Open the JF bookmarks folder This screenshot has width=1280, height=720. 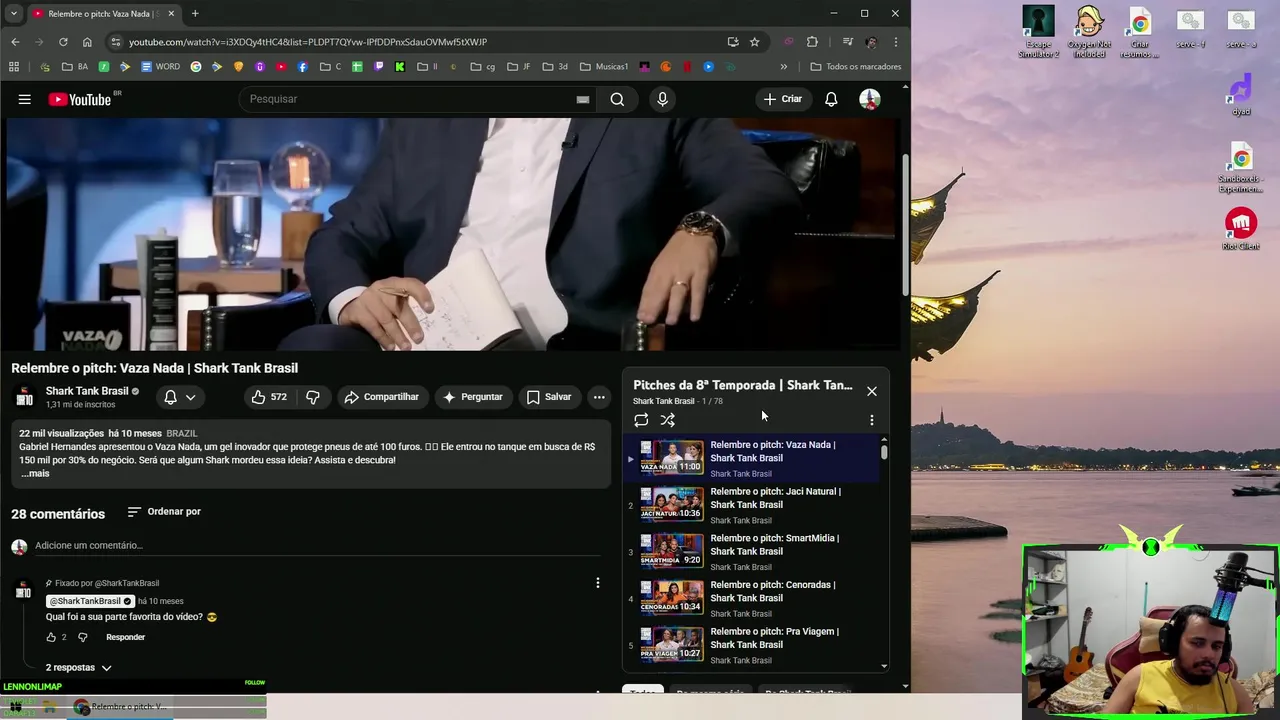(x=519, y=67)
